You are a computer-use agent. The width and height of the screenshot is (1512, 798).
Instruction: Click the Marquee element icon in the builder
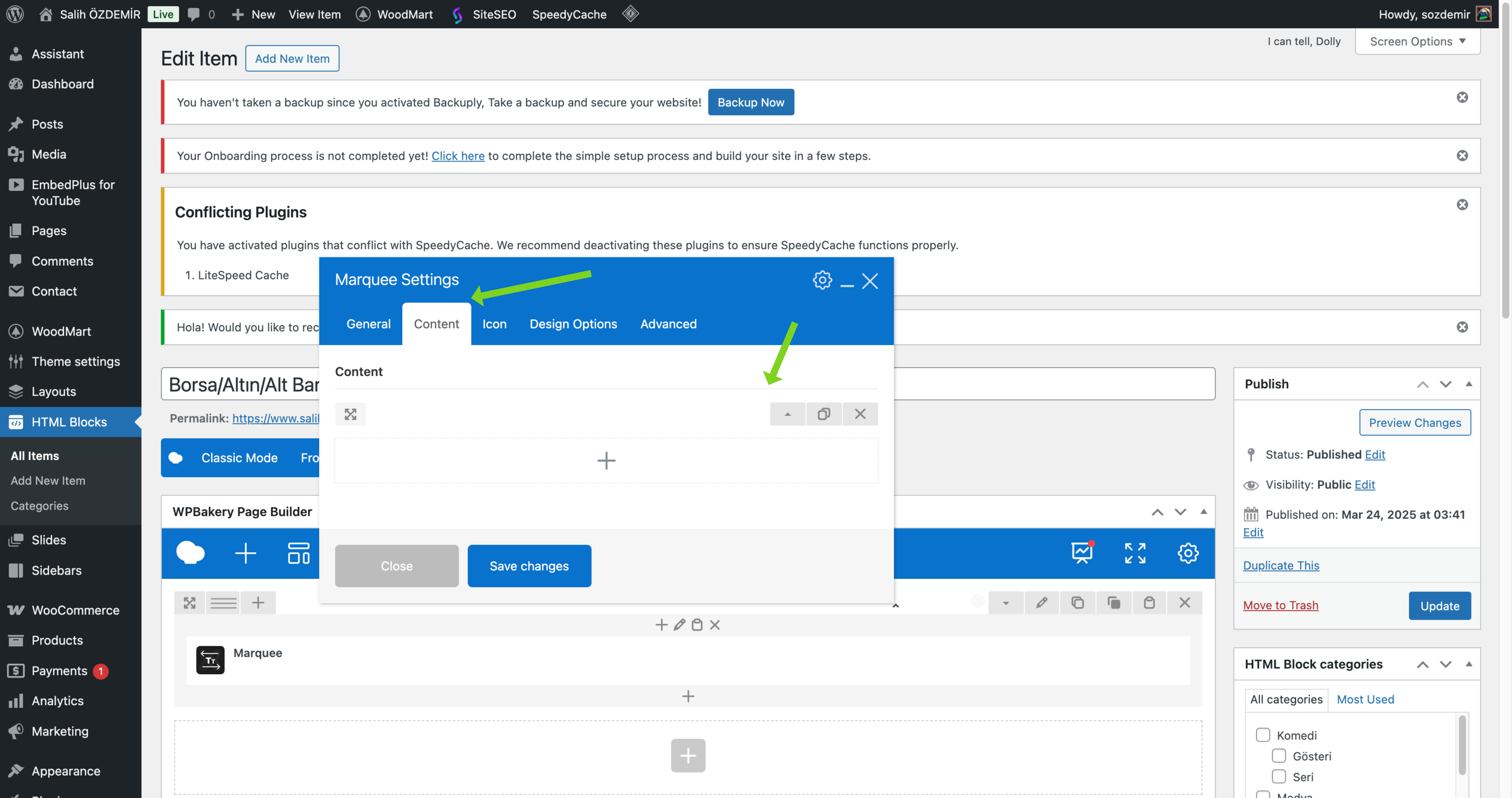[x=210, y=660]
